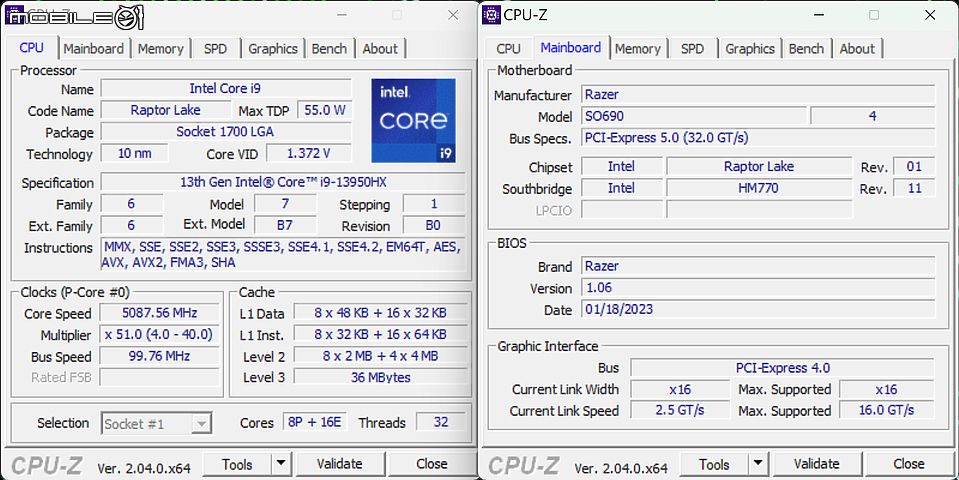Click motherboard Manufacturer field 'Razer'

(758, 94)
